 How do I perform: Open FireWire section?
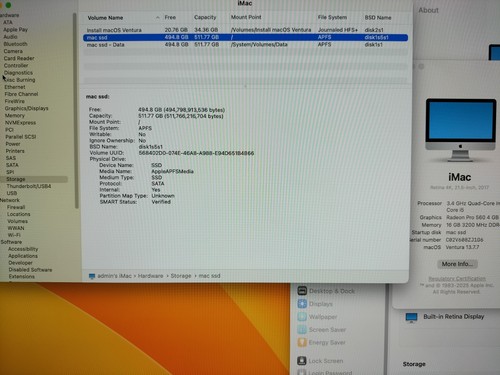click(x=15, y=101)
